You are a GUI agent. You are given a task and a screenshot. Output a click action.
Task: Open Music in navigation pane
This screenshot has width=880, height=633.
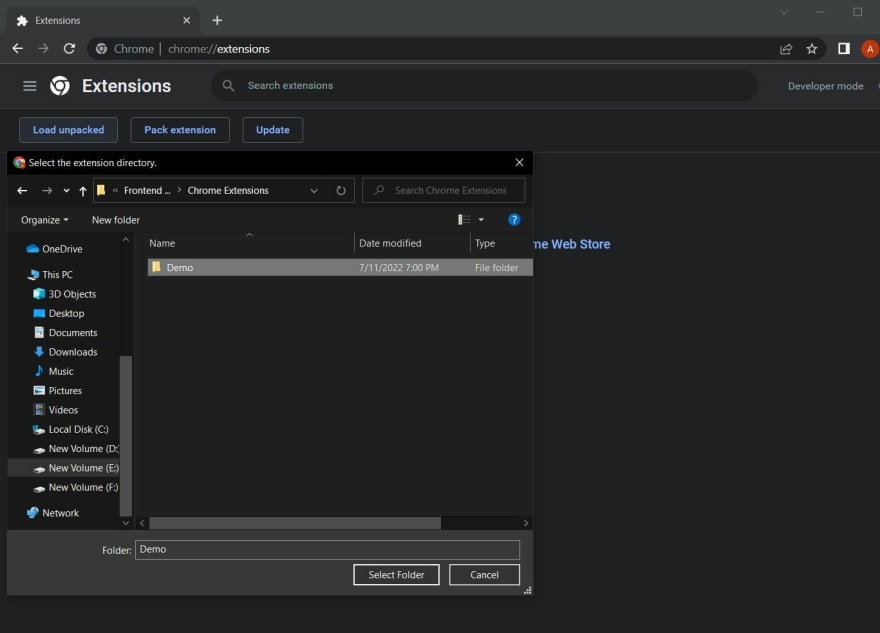[61, 371]
